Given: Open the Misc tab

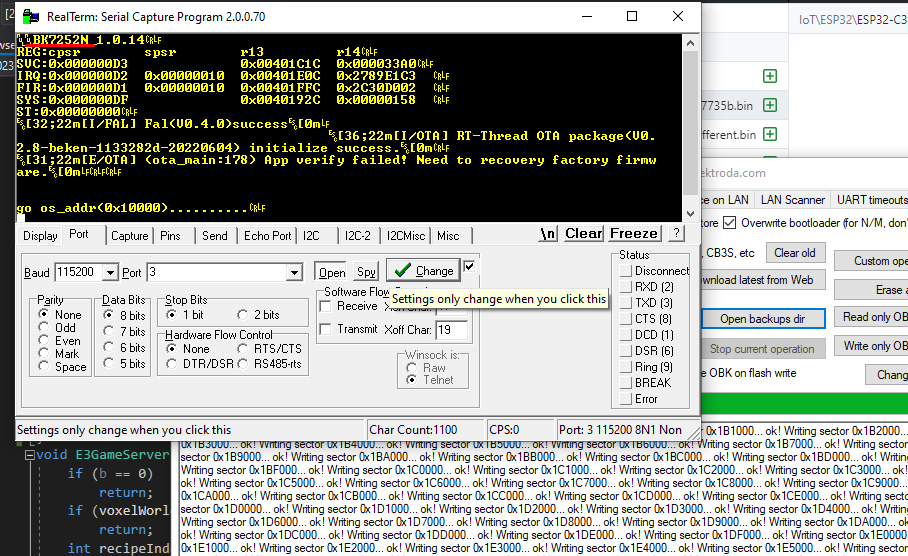Looking at the screenshot, I should [x=448, y=236].
